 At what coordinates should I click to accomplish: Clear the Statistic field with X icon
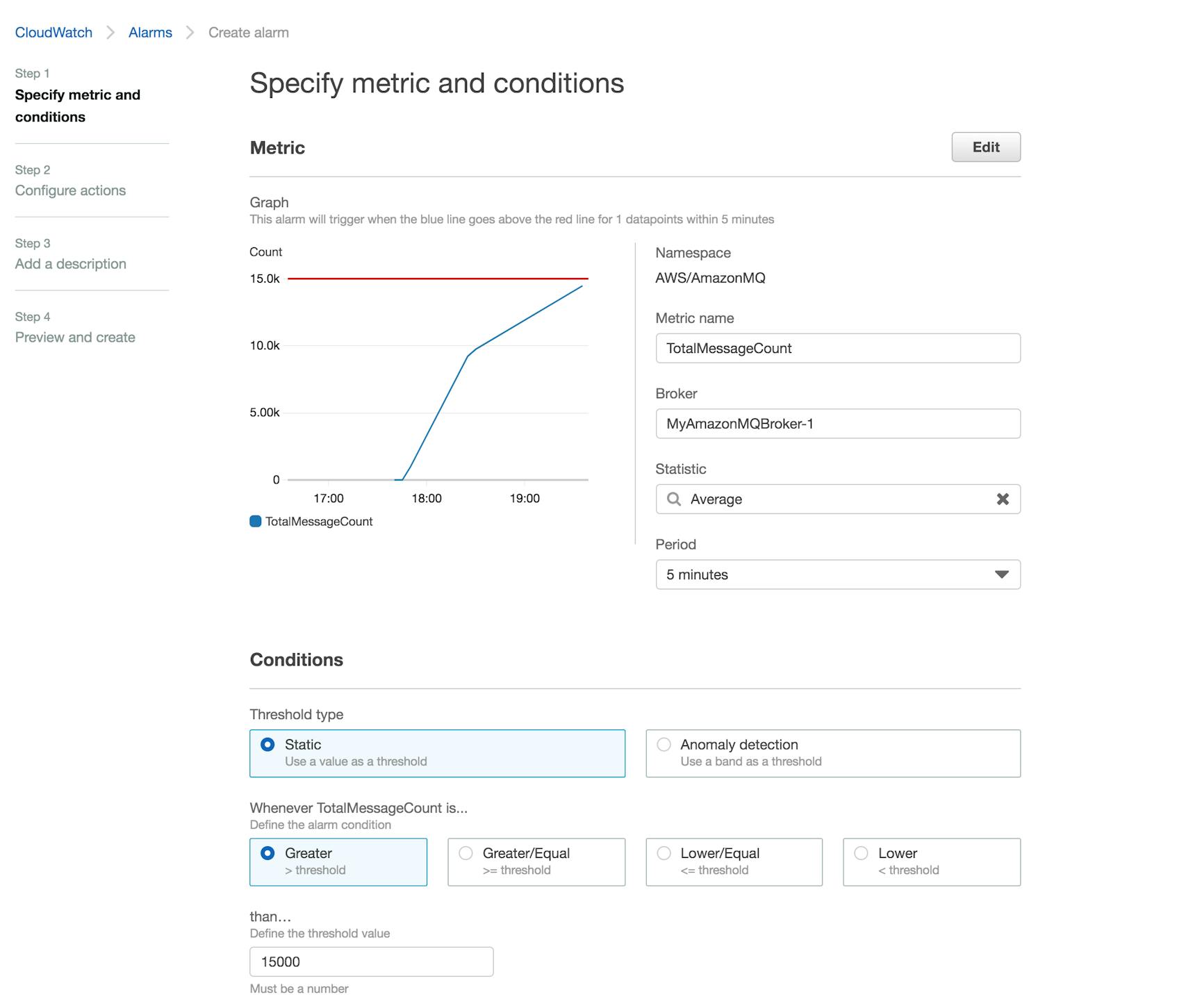[x=1002, y=499]
